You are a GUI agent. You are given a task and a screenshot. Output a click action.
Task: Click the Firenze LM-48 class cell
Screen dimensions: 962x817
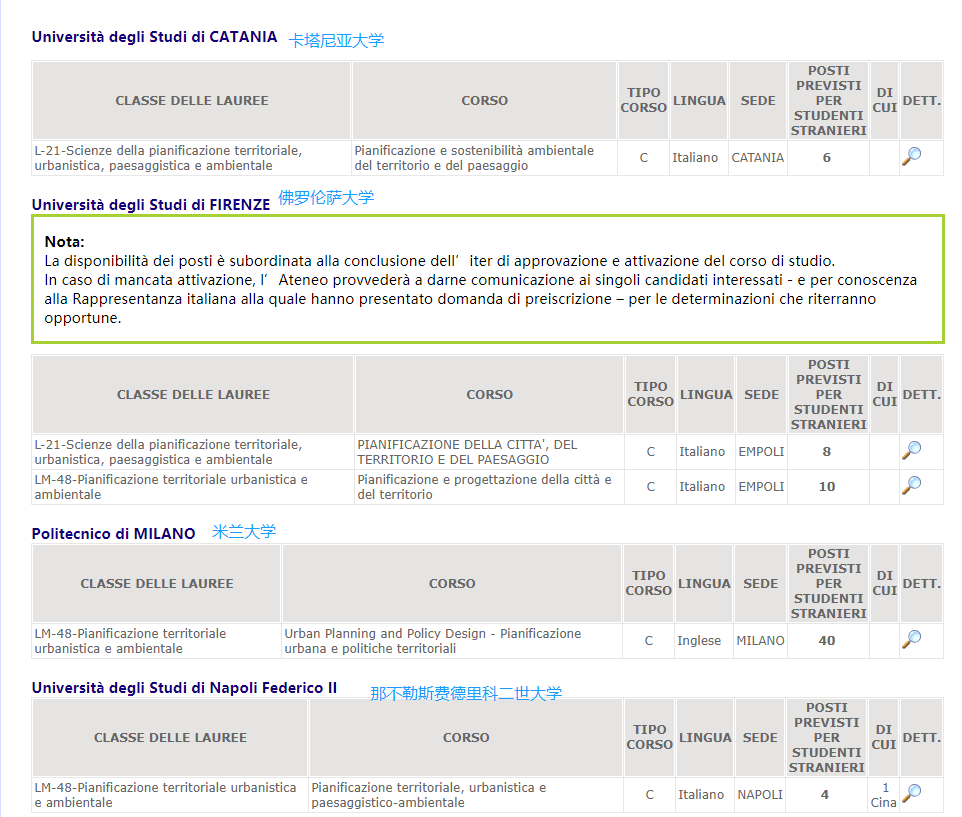pos(193,487)
